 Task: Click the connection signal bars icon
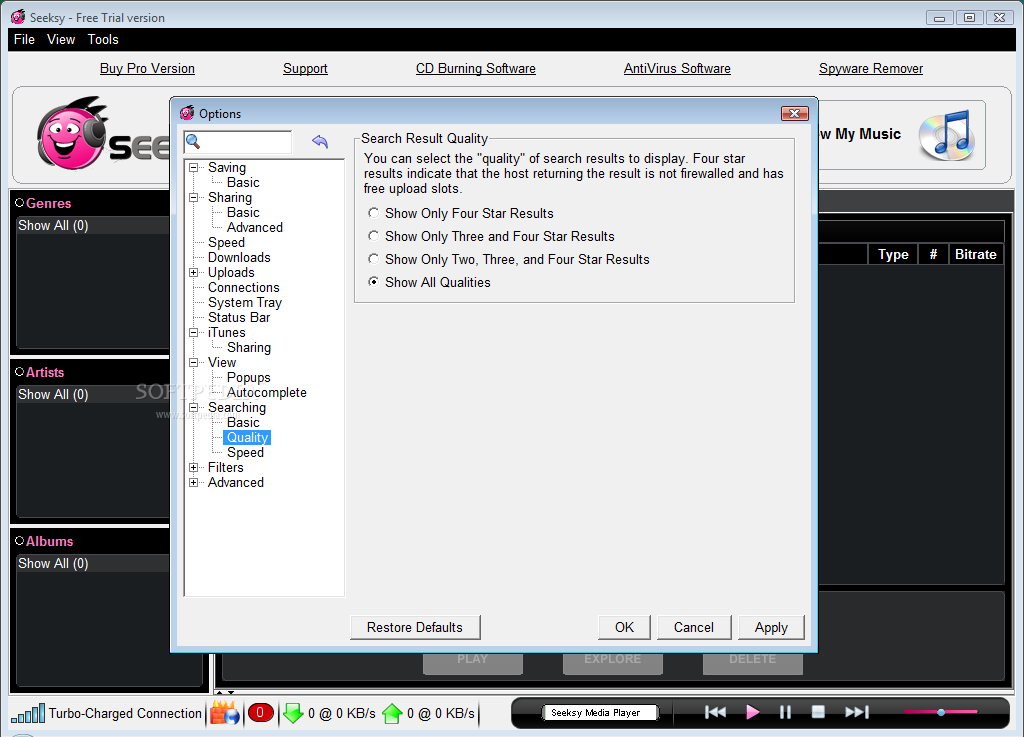click(28, 713)
